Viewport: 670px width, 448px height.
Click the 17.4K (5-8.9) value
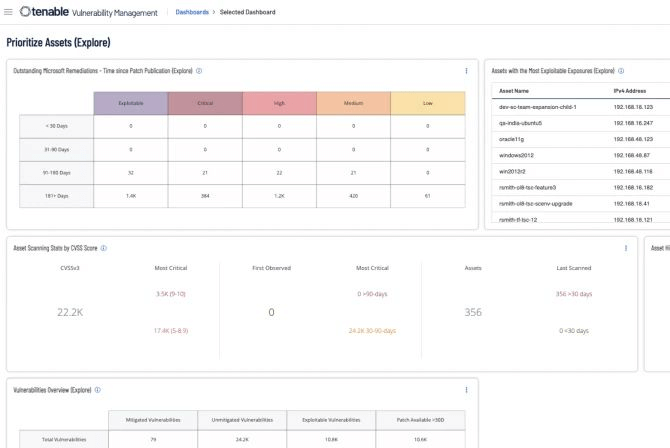pyautogui.click(x=171, y=331)
